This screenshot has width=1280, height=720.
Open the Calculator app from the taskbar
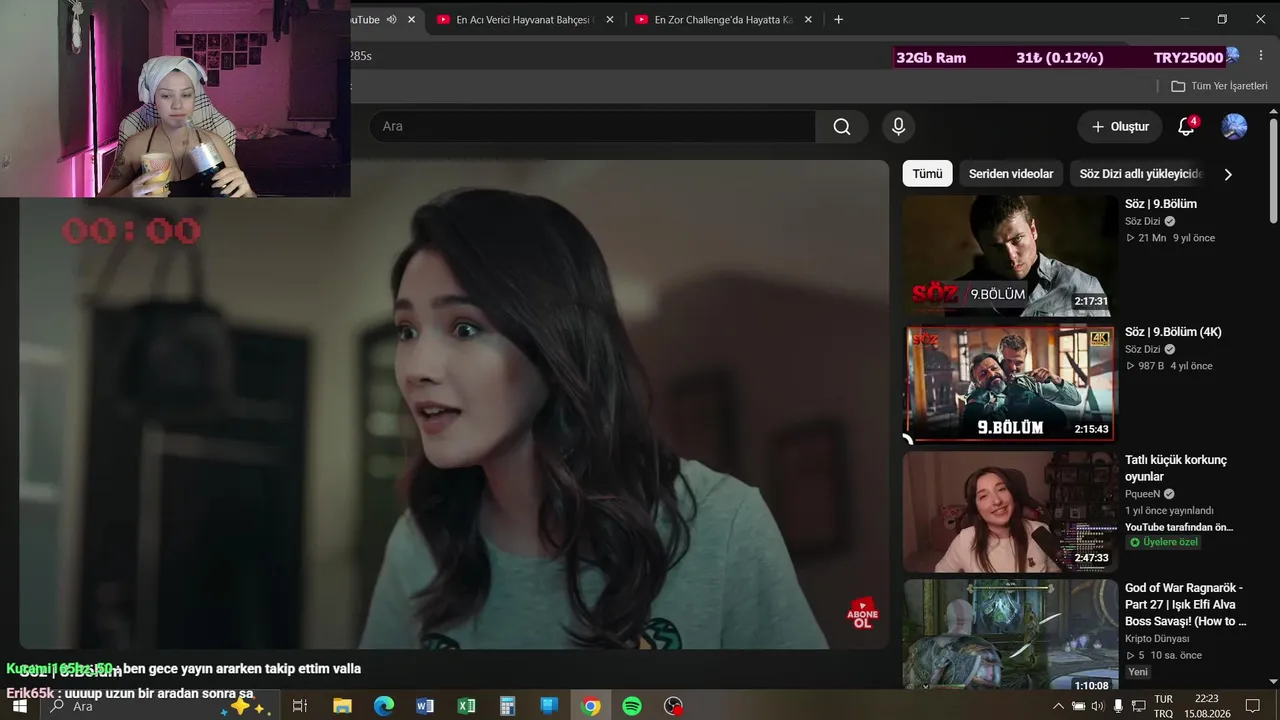508,706
